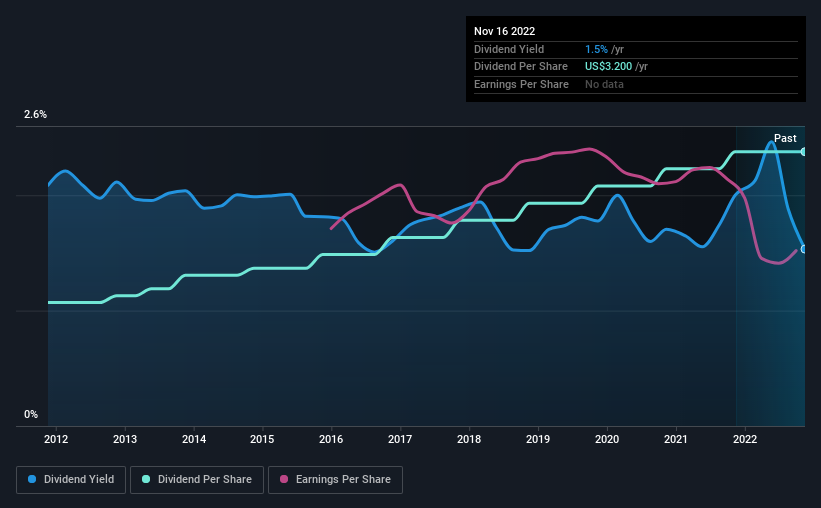
Task: Toggle the Earnings Per Share legend button
Action: click(x=335, y=480)
